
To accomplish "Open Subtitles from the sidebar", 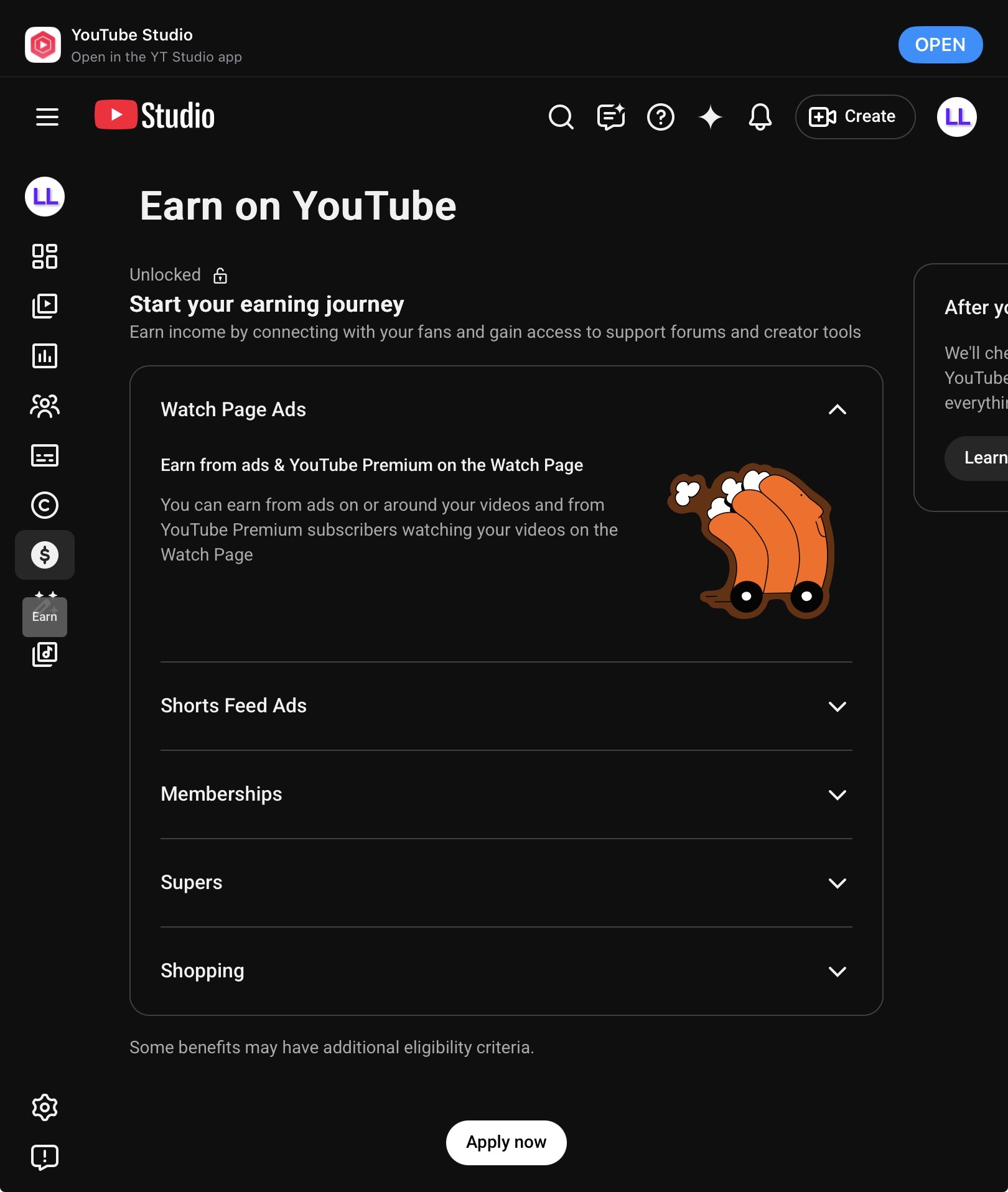I will tap(45, 455).
